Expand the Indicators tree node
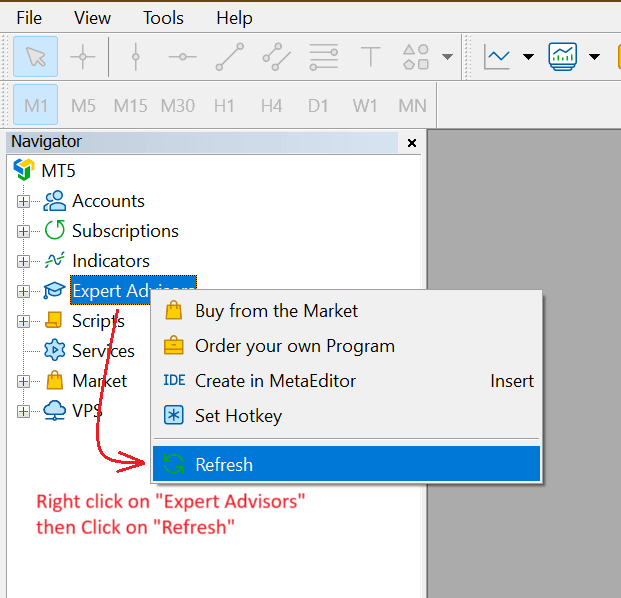 point(23,261)
